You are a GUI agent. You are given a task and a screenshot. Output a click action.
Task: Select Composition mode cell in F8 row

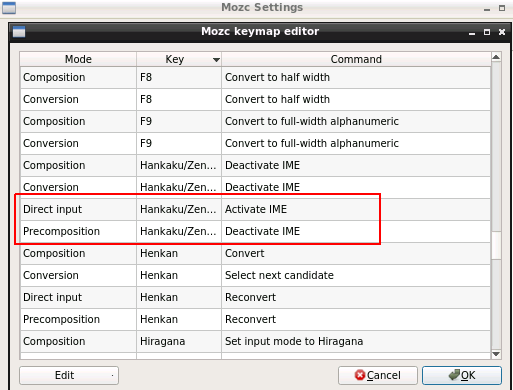click(x=78, y=77)
